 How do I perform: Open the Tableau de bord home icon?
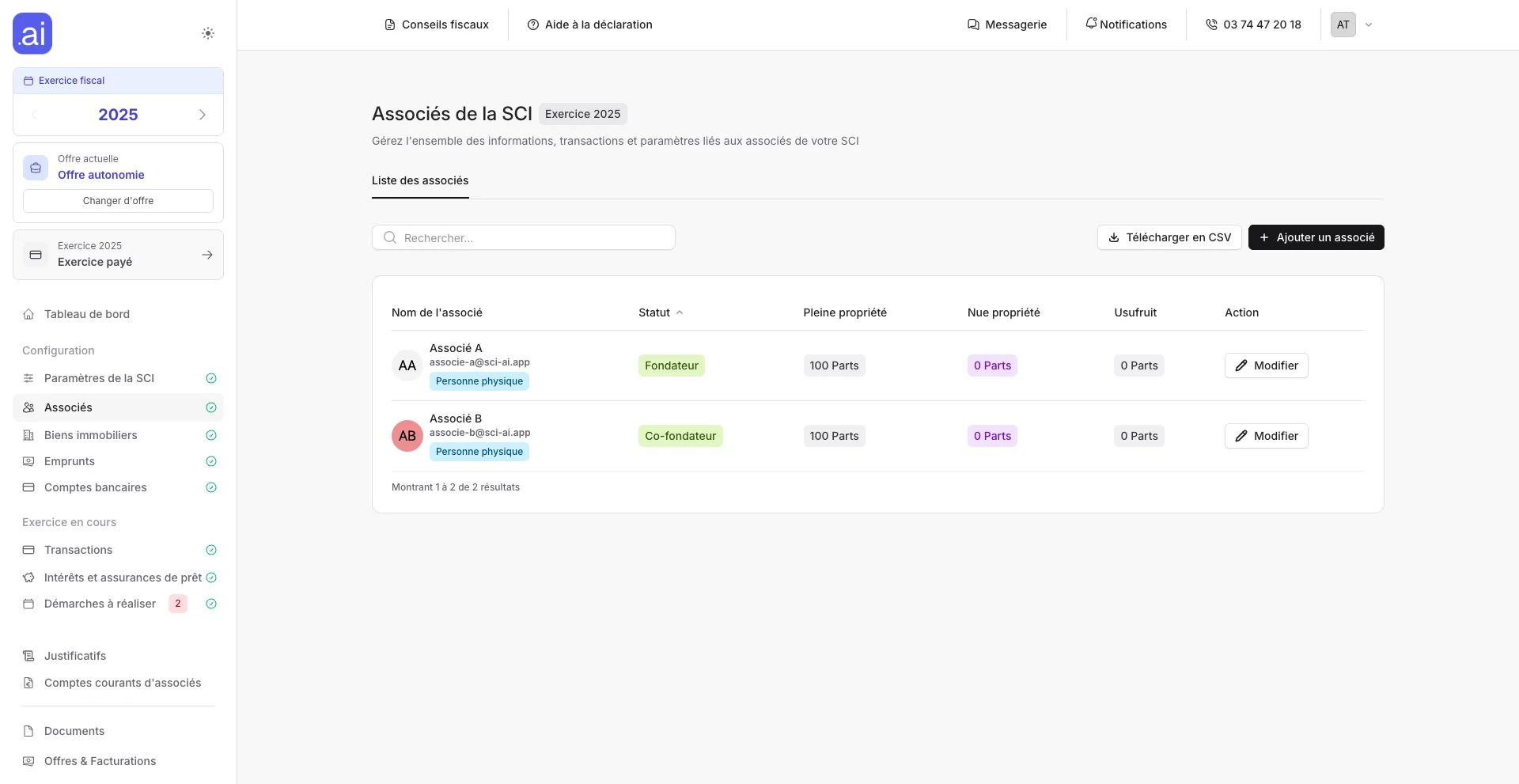pyautogui.click(x=28, y=314)
